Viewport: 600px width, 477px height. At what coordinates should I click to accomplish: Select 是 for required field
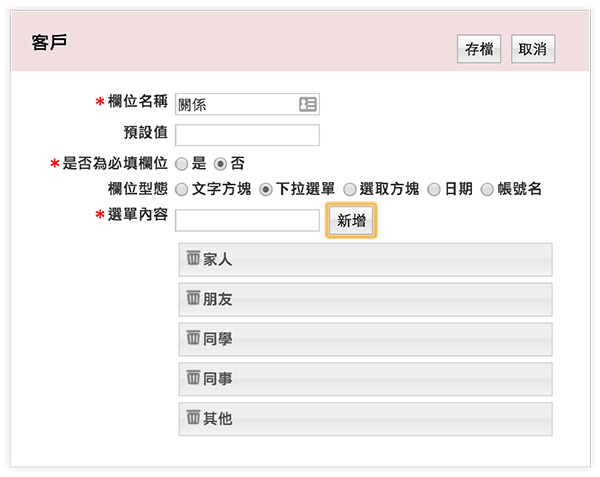tap(181, 162)
